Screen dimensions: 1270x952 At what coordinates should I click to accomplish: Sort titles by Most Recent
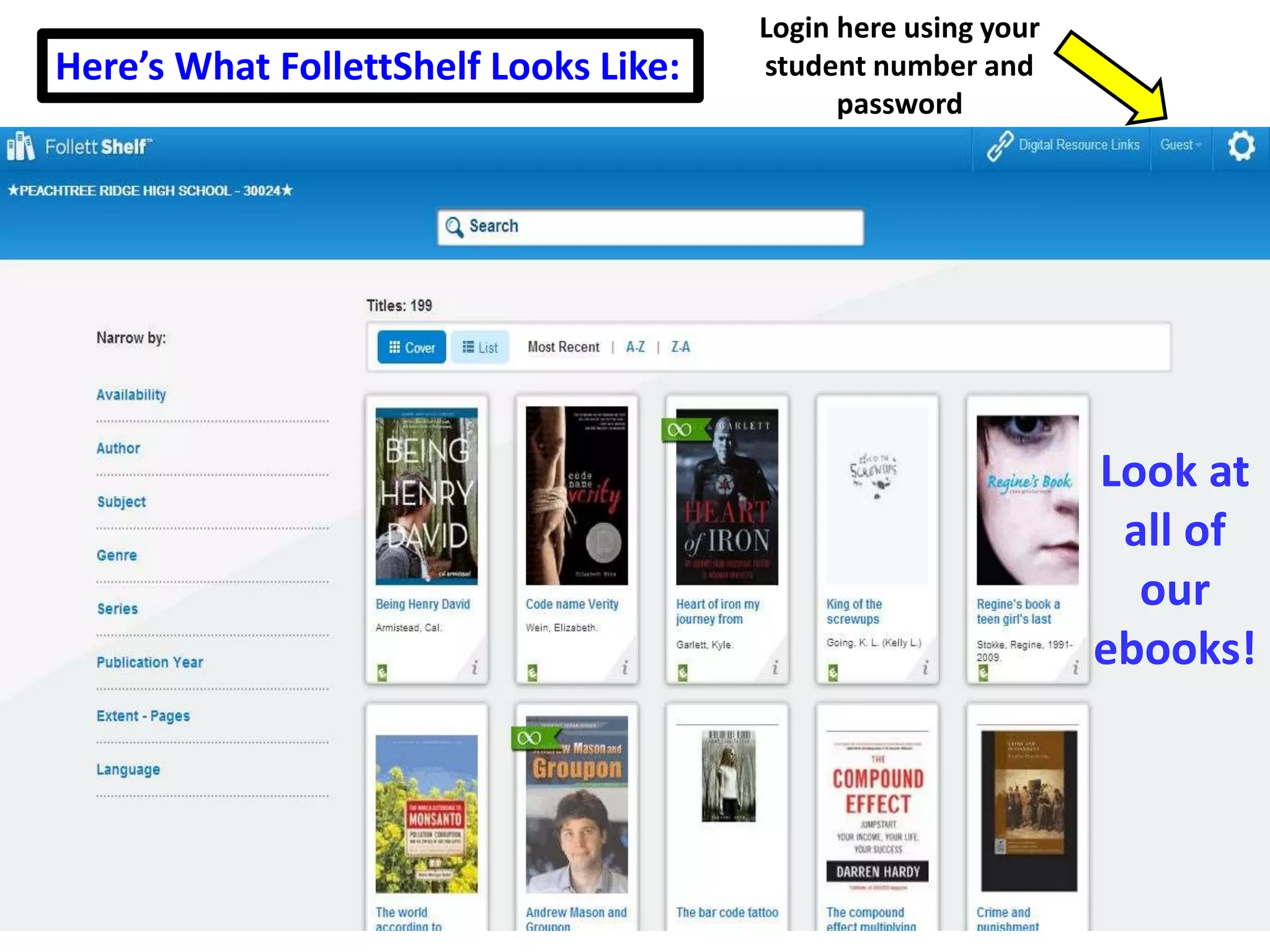tap(564, 347)
